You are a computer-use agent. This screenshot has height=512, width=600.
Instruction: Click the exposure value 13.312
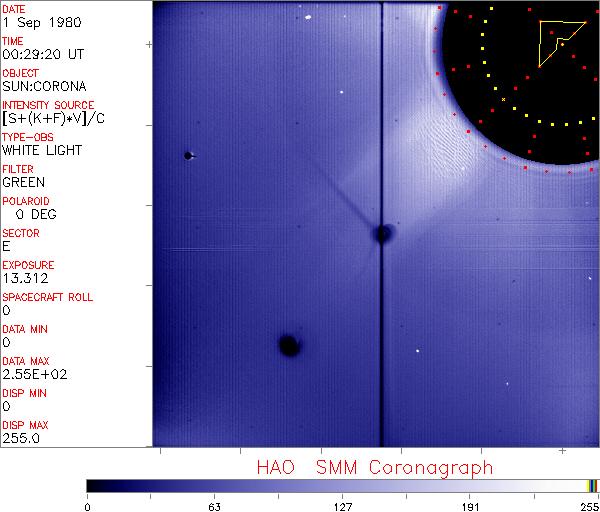pos(26,279)
